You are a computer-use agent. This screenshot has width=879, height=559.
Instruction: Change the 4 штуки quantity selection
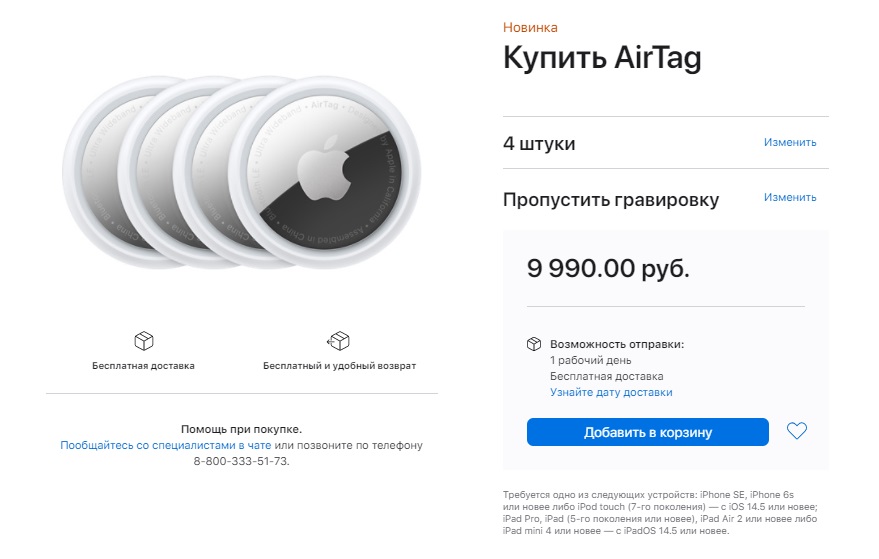tap(790, 142)
